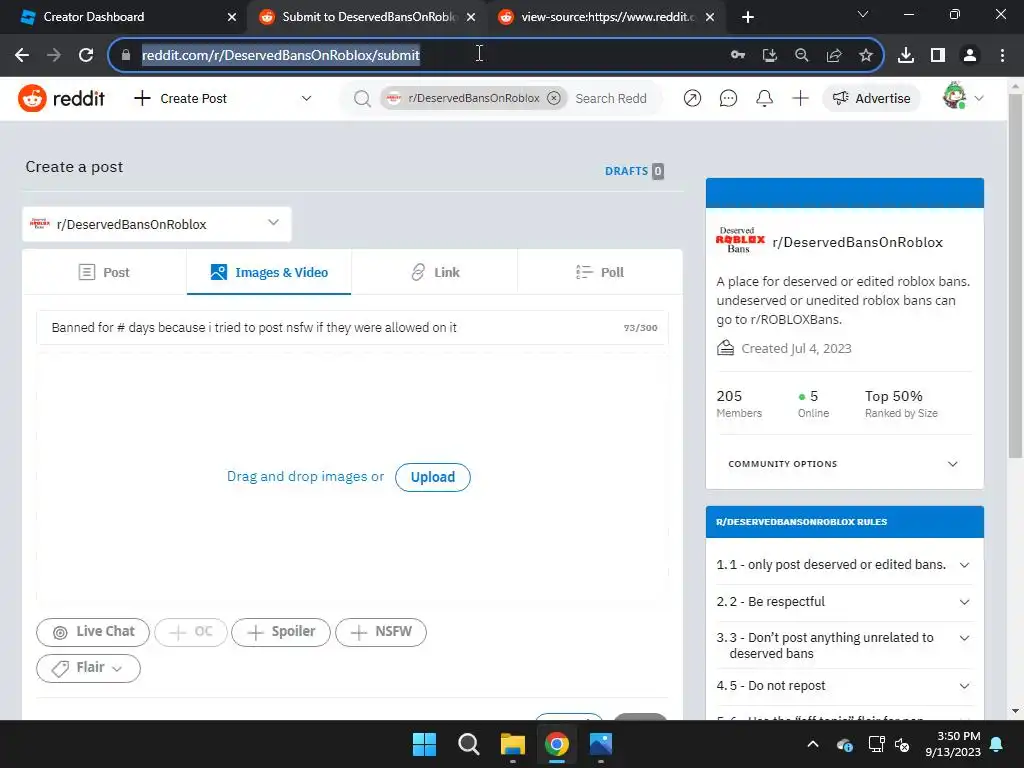Switch to the Poll tab

pos(600,272)
